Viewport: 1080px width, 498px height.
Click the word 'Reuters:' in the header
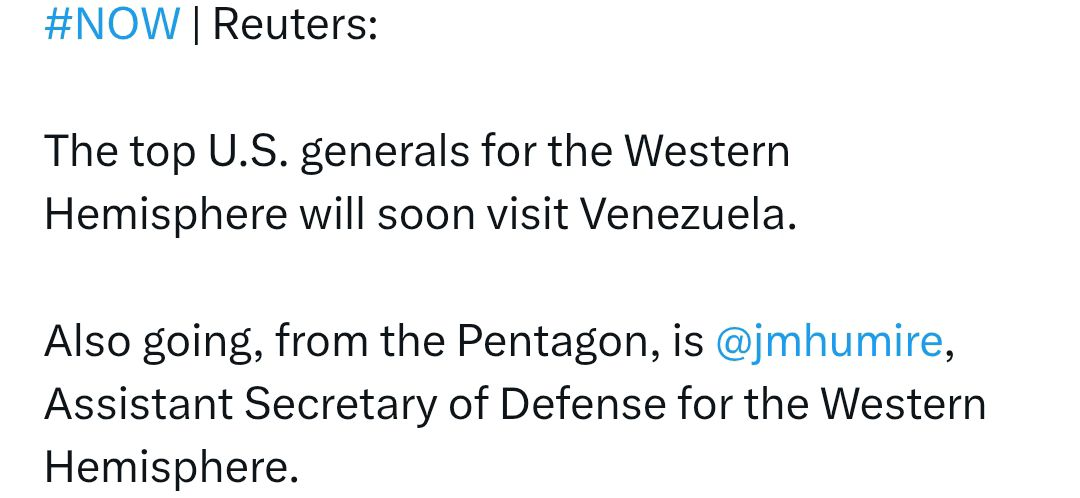(x=294, y=23)
